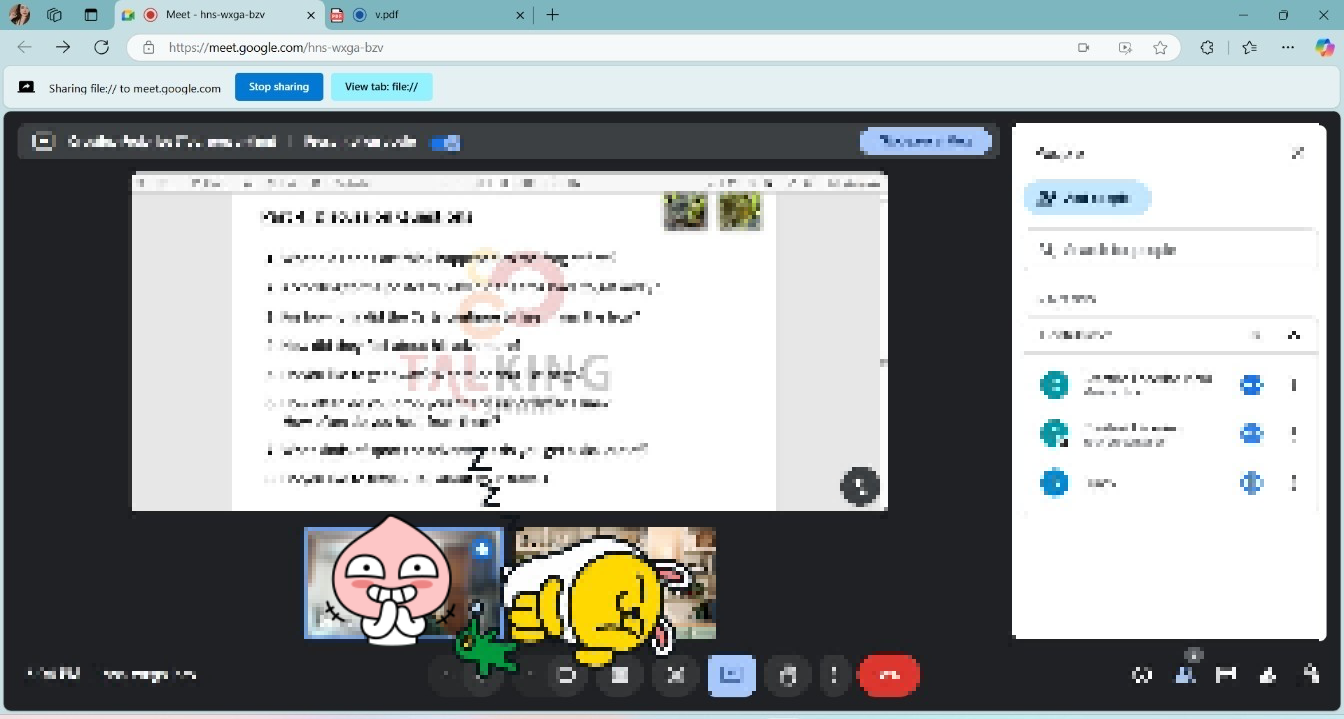Mute the microphone in Meet controls
The width and height of the screenshot is (1344, 719).
482,675
